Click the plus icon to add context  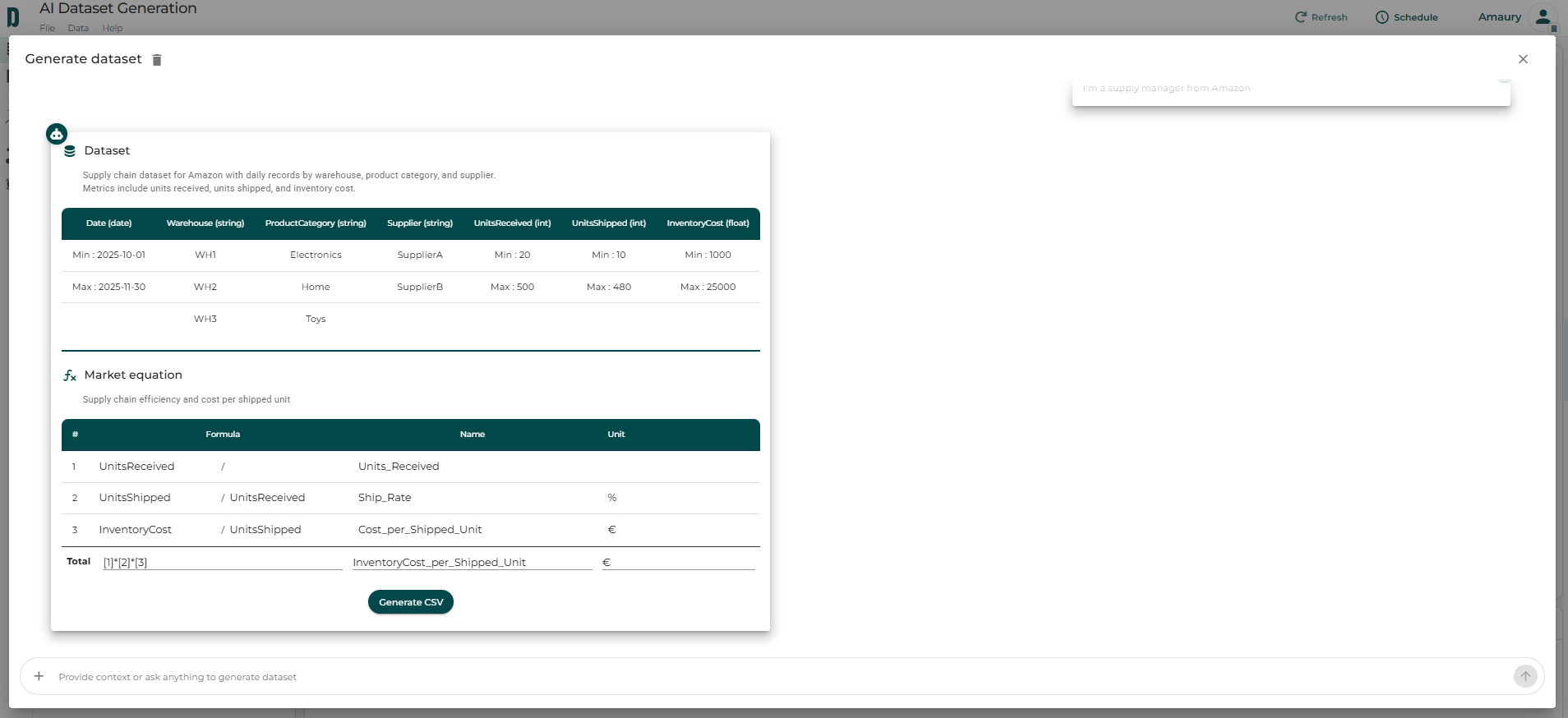pyautogui.click(x=39, y=676)
